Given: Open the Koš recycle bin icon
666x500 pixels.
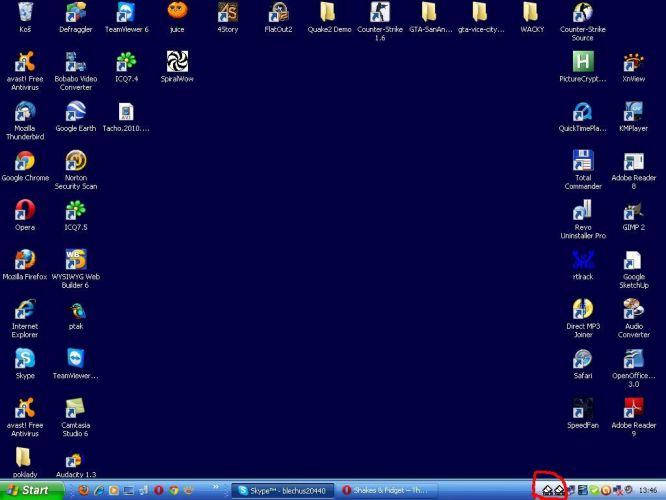Looking at the screenshot, I should pyautogui.click(x=25, y=17).
